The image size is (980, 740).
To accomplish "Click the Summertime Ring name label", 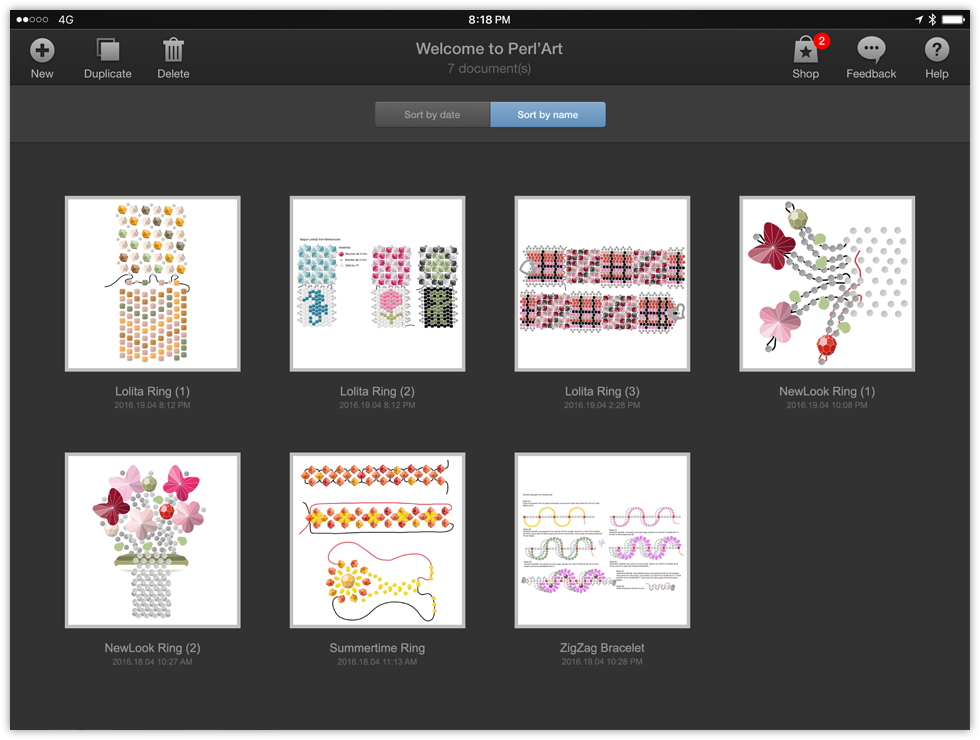I will point(377,648).
